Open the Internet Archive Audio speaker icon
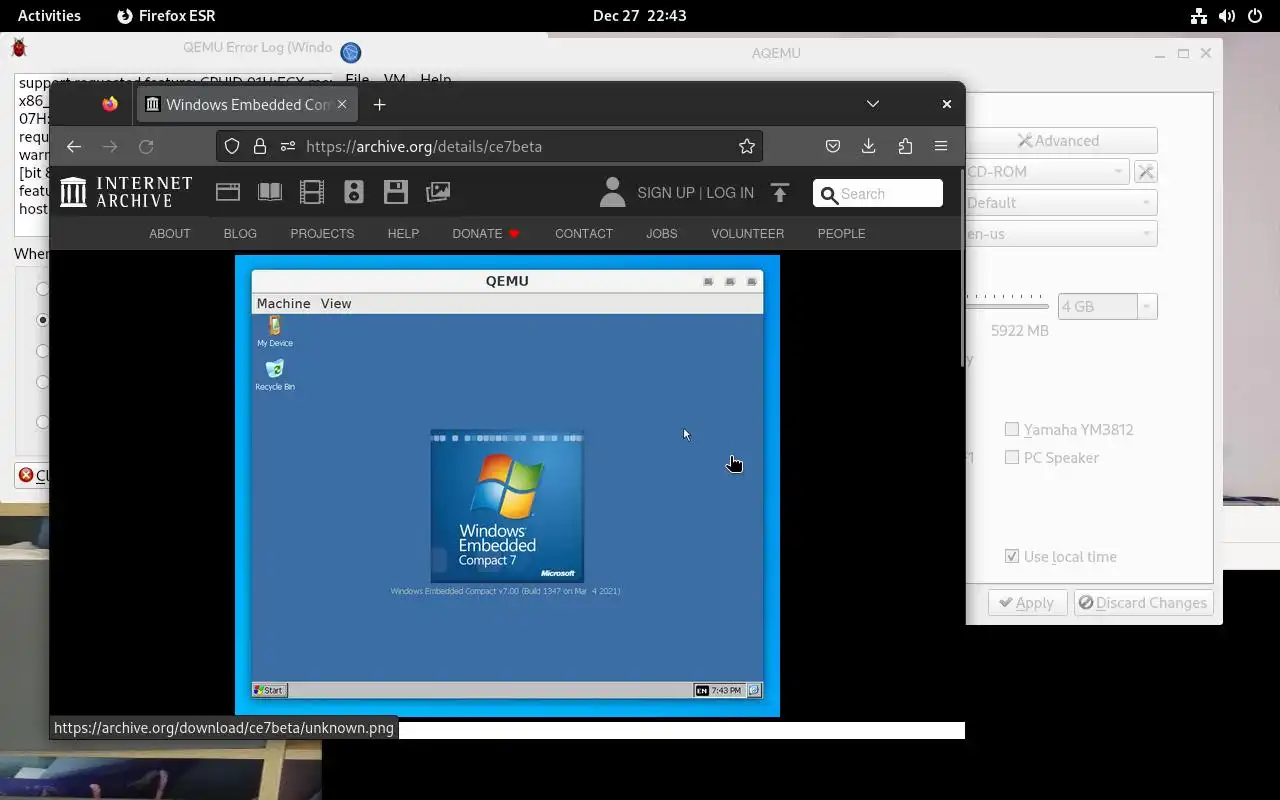Viewport: 1280px width, 800px height. 354,192
